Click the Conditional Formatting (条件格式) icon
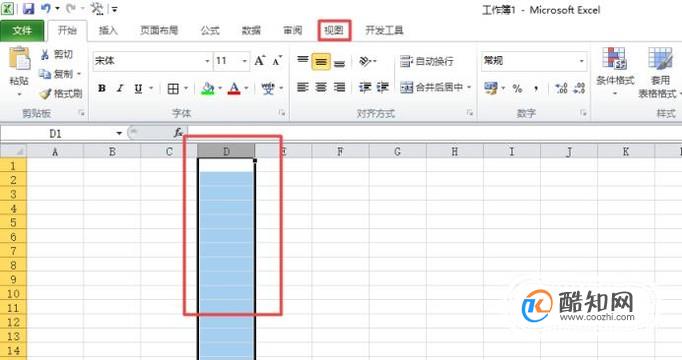The height and width of the screenshot is (360, 682). (614, 58)
